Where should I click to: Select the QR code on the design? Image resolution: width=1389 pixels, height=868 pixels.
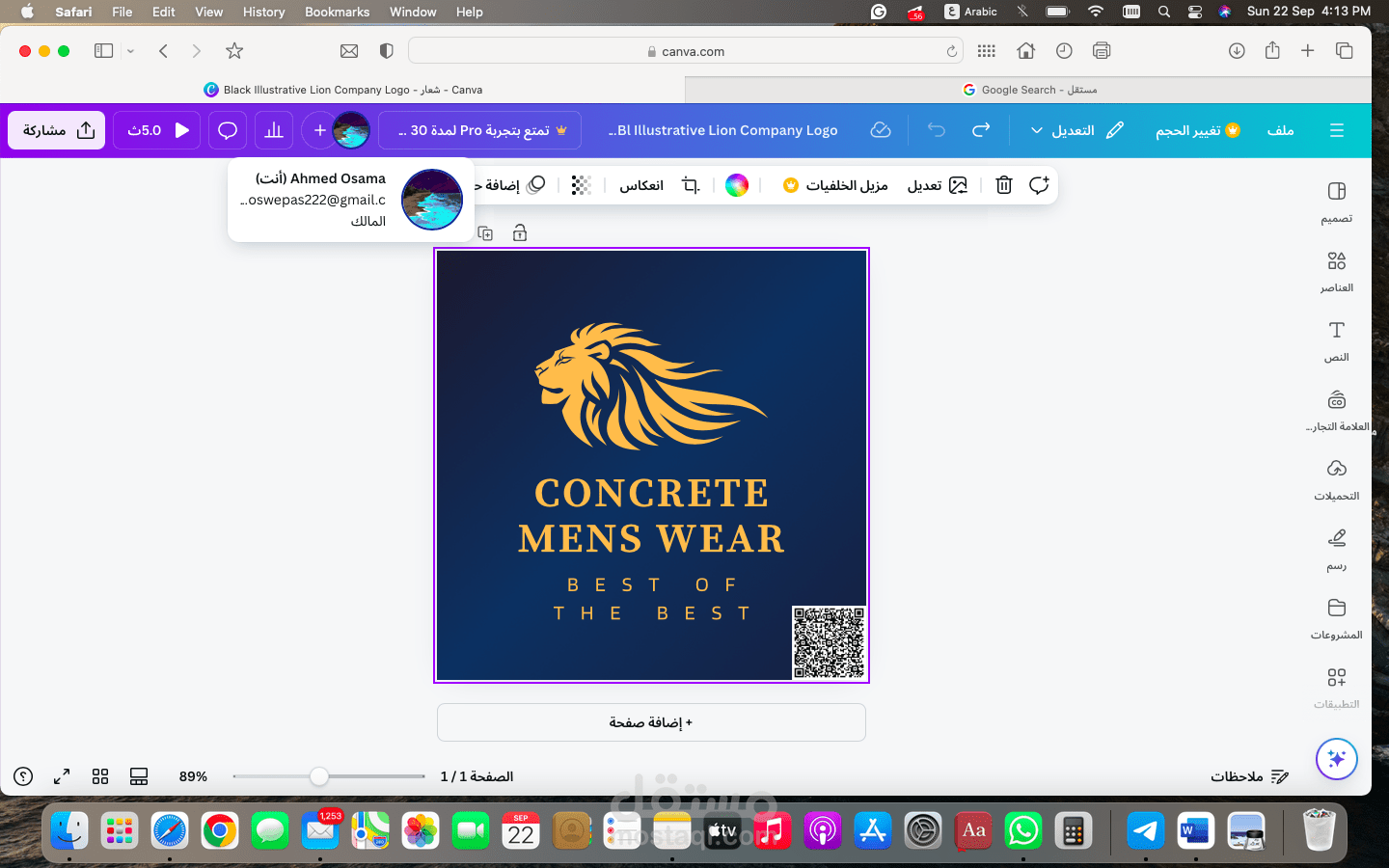click(x=829, y=642)
